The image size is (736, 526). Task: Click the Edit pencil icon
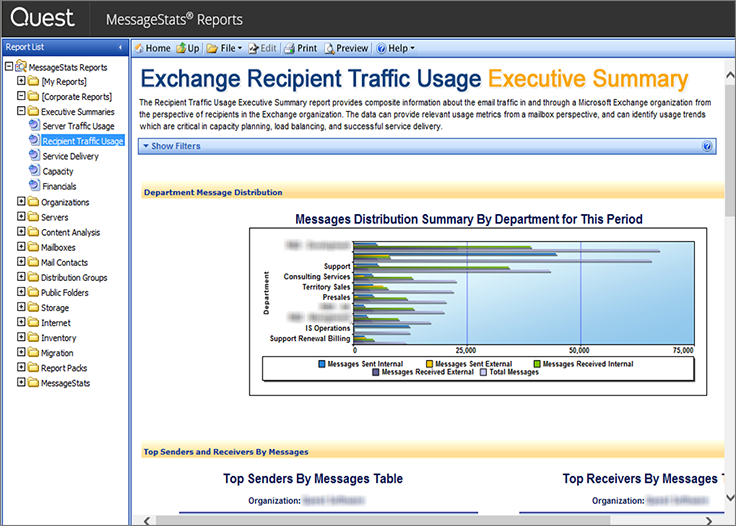click(x=253, y=48)
